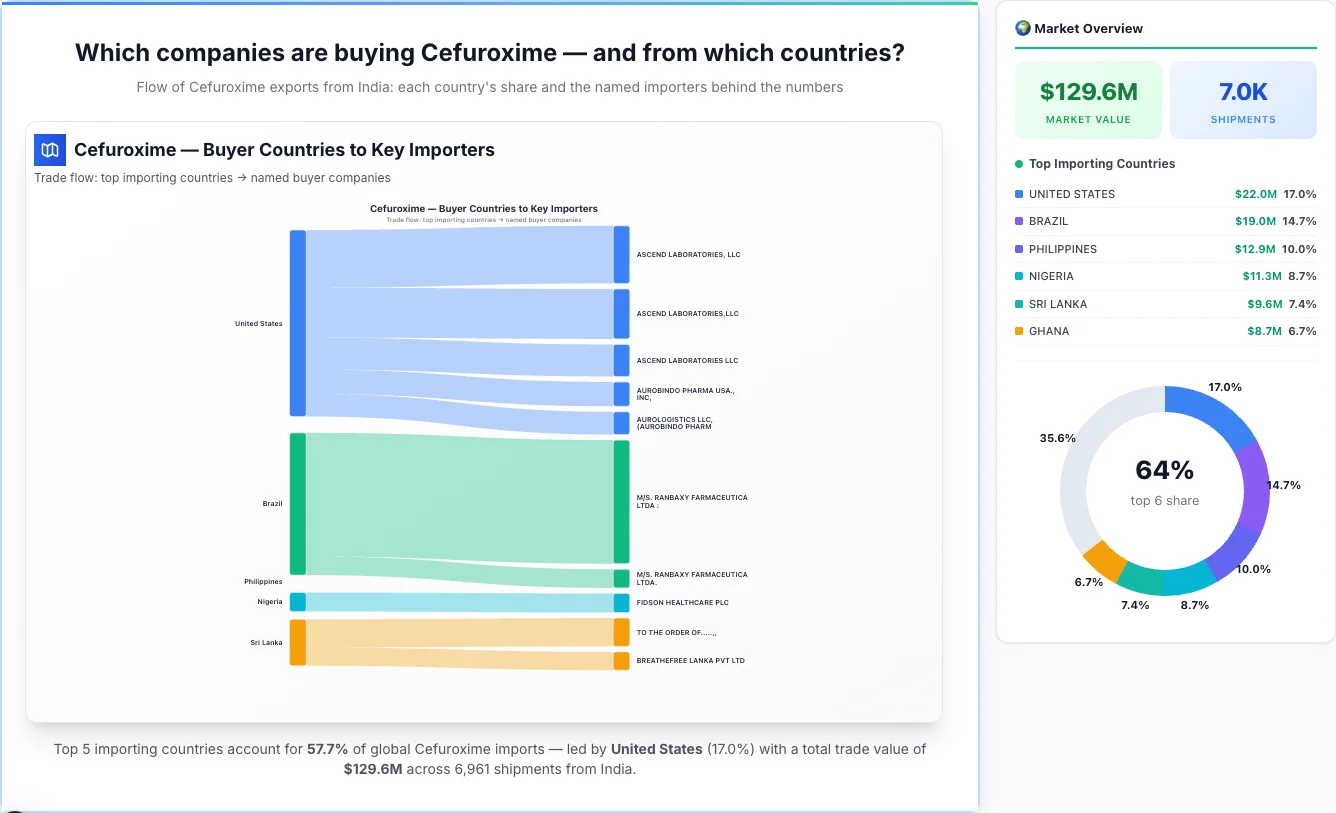Viewport: 1336px width, 813px height.
Task: Click the blue chart icon on the Sankey card header
Action: pyautogui.click(x=49, y=149)
